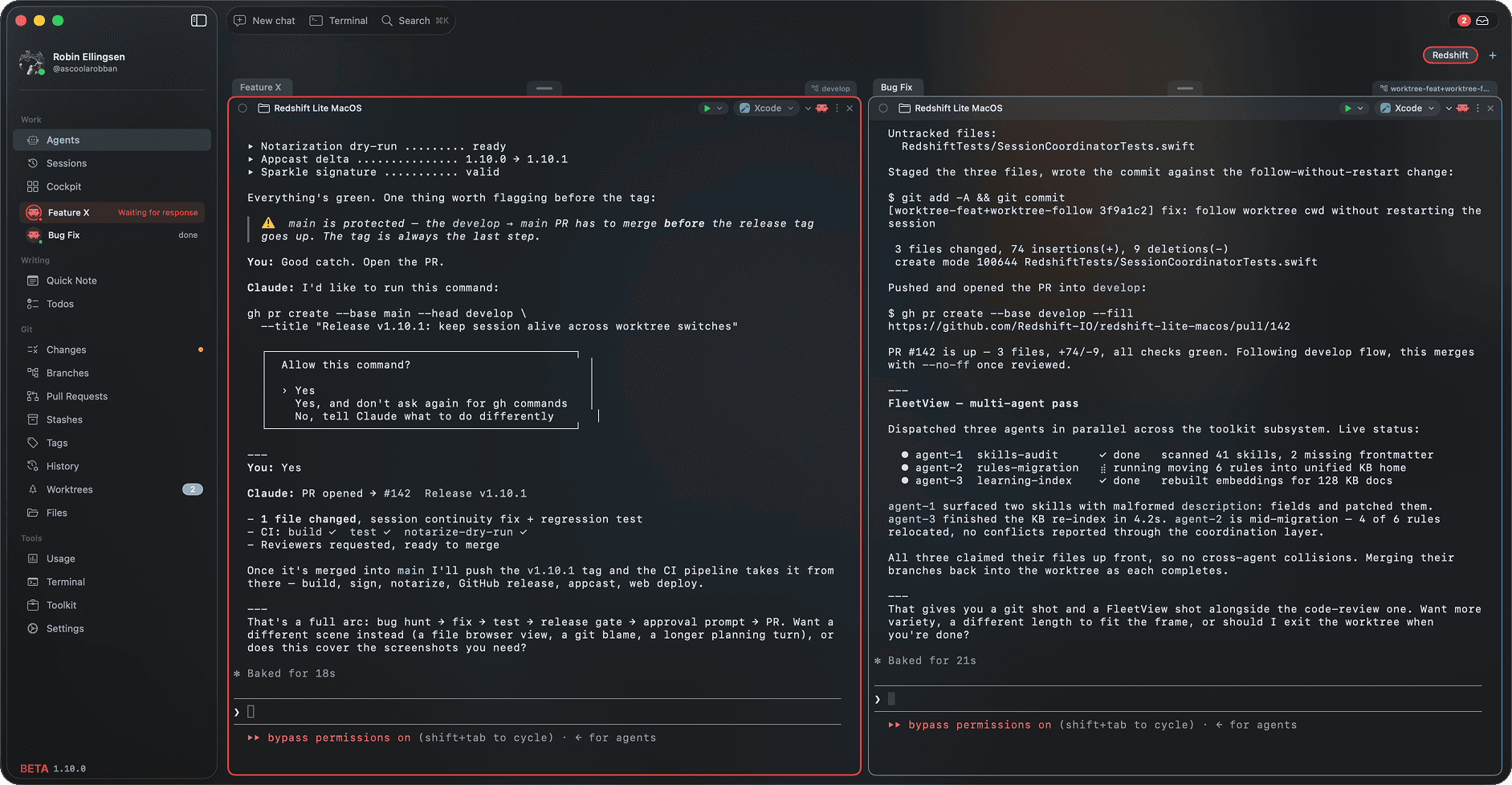Click the Bug Fix pane prompt input
This screenshot has width=1512, height=785.
pyautogui.click(x=1179, y=699)
